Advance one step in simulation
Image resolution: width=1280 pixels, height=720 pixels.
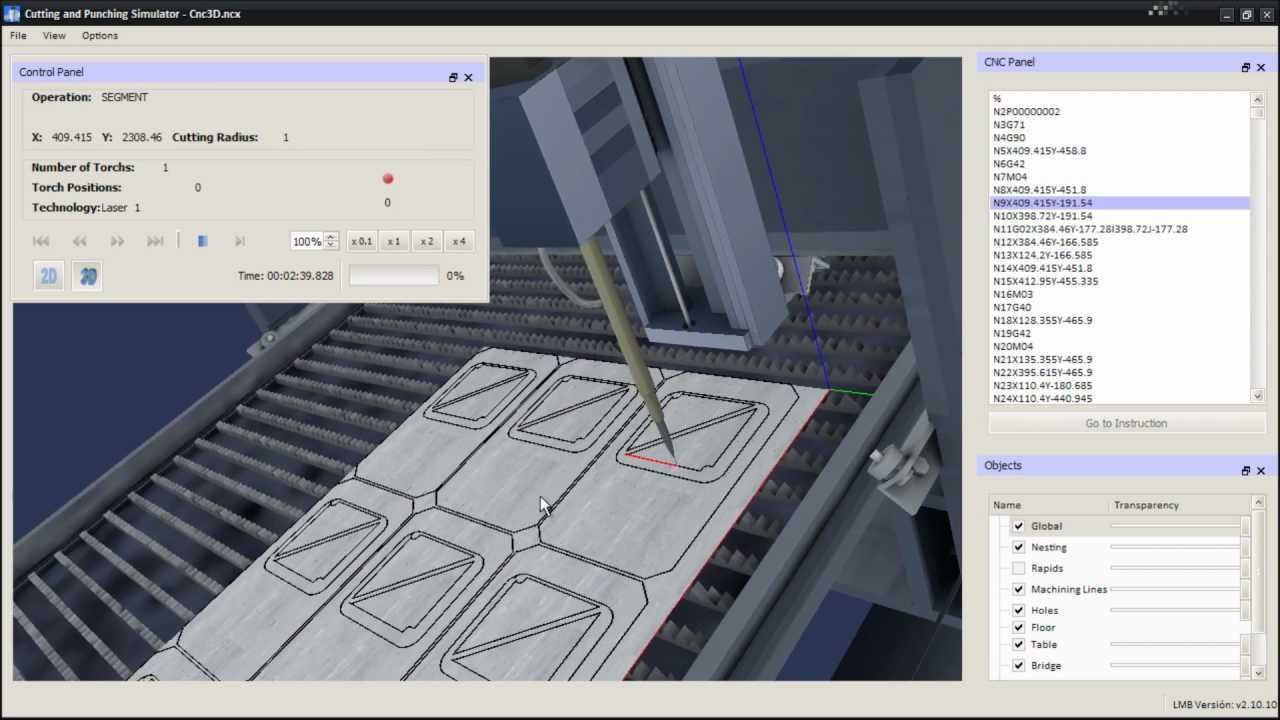[239, 241]
